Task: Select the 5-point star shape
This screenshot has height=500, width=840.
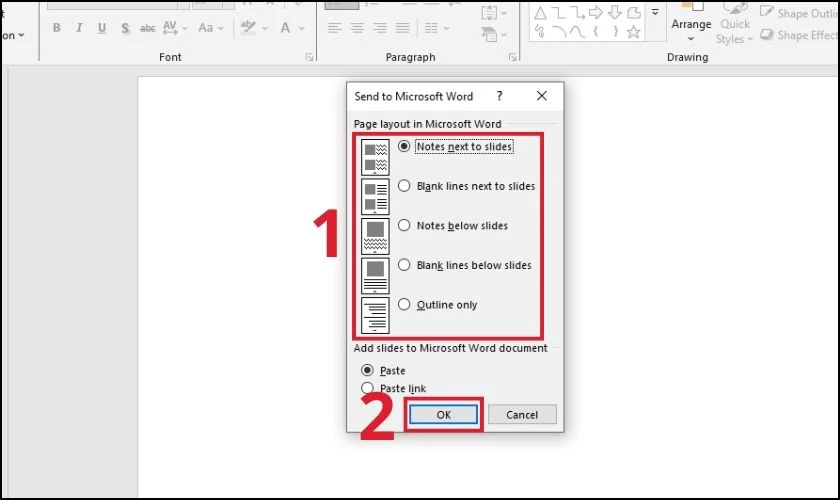Action: tap(634, 32)
